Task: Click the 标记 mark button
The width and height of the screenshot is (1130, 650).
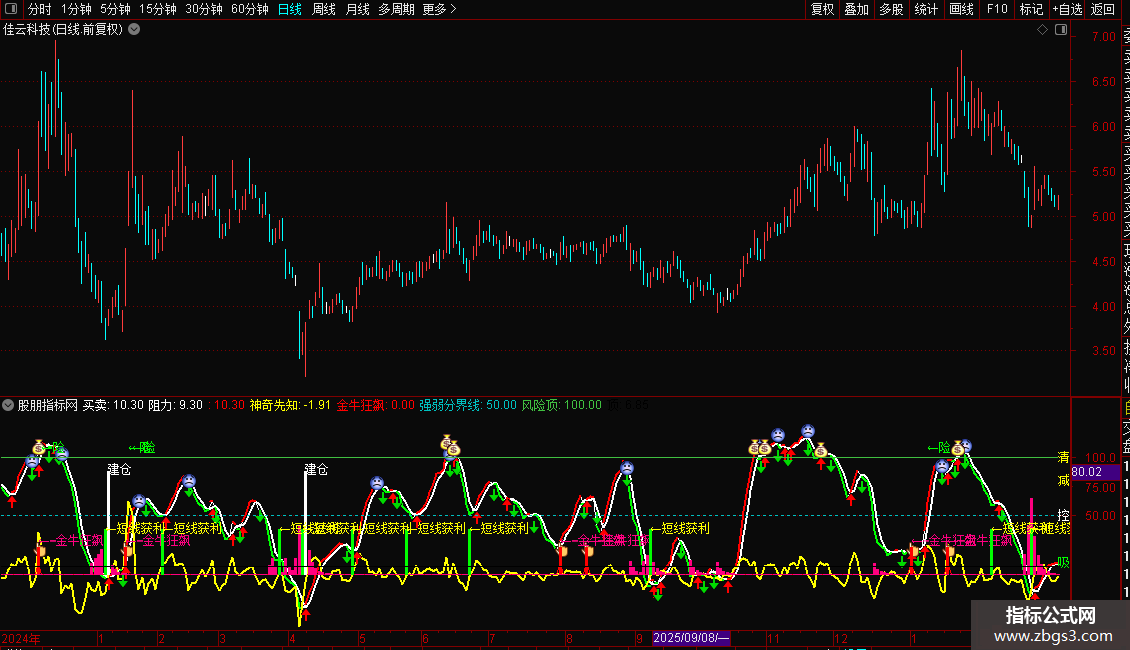Action: click(1031, 9)
